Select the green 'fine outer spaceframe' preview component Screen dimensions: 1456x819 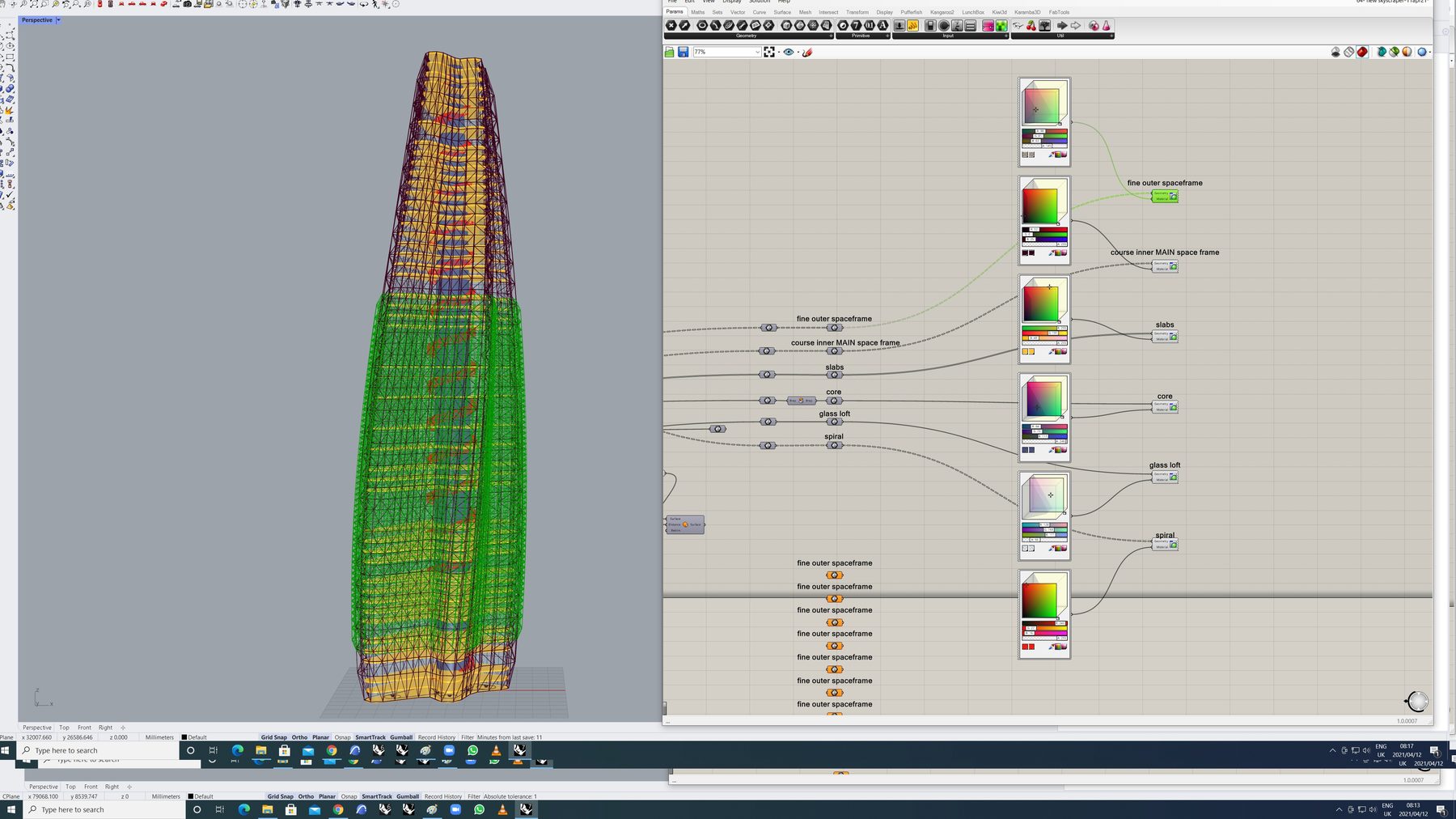click(x=1165, y=196)
